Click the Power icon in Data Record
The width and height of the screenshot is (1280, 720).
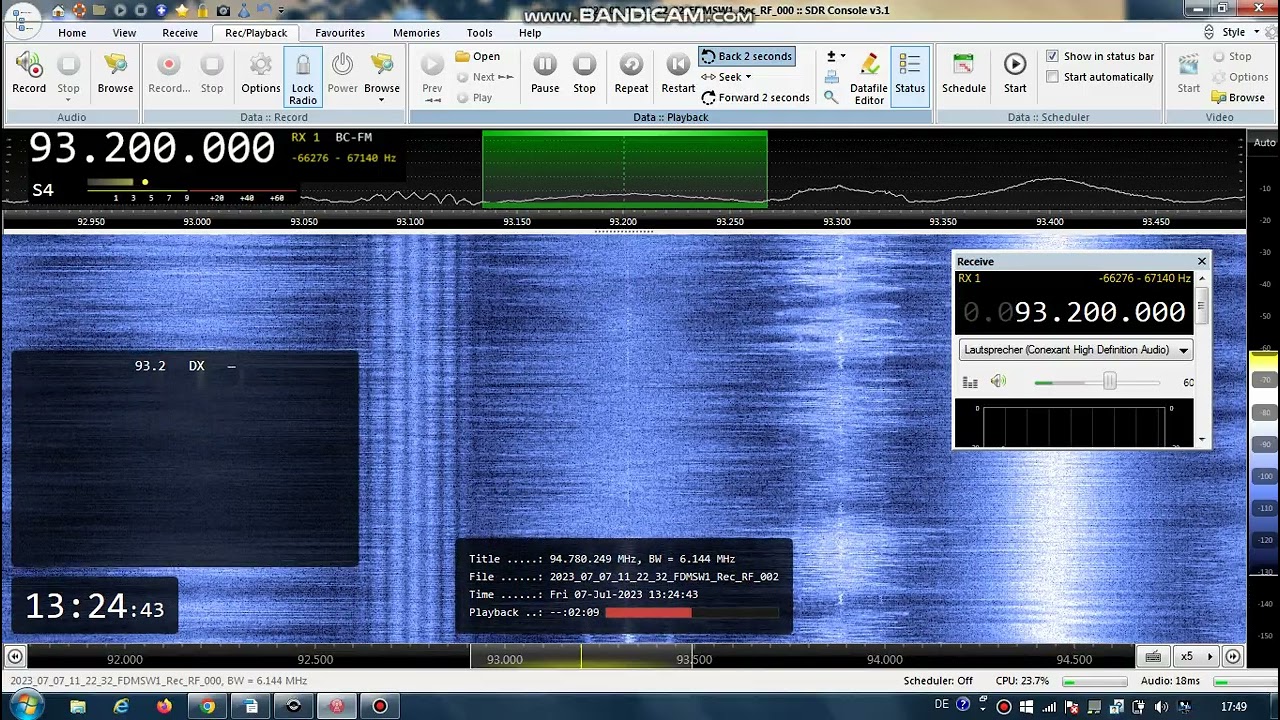point(342,73)
